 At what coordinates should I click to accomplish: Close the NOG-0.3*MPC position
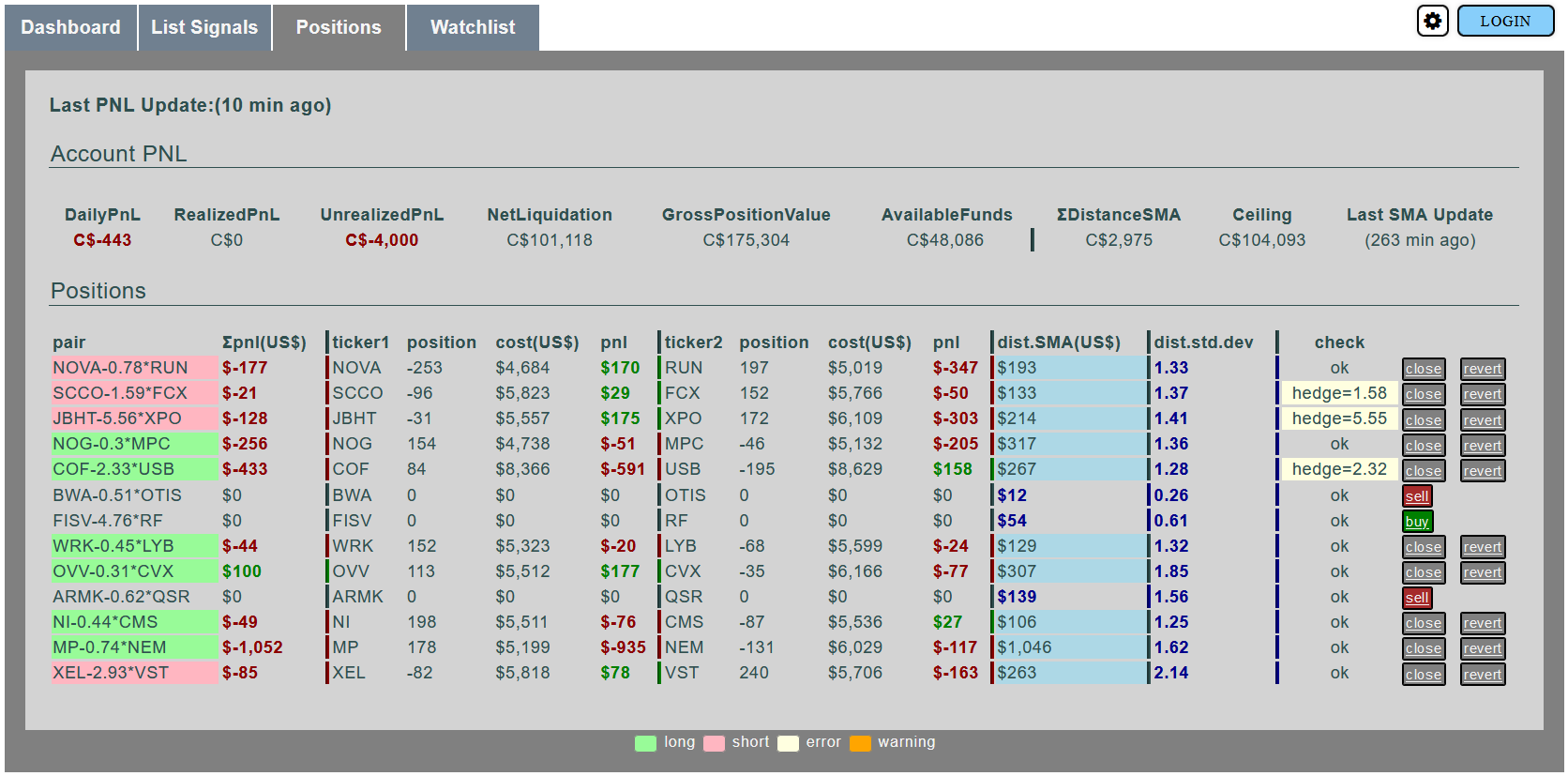1423,445
